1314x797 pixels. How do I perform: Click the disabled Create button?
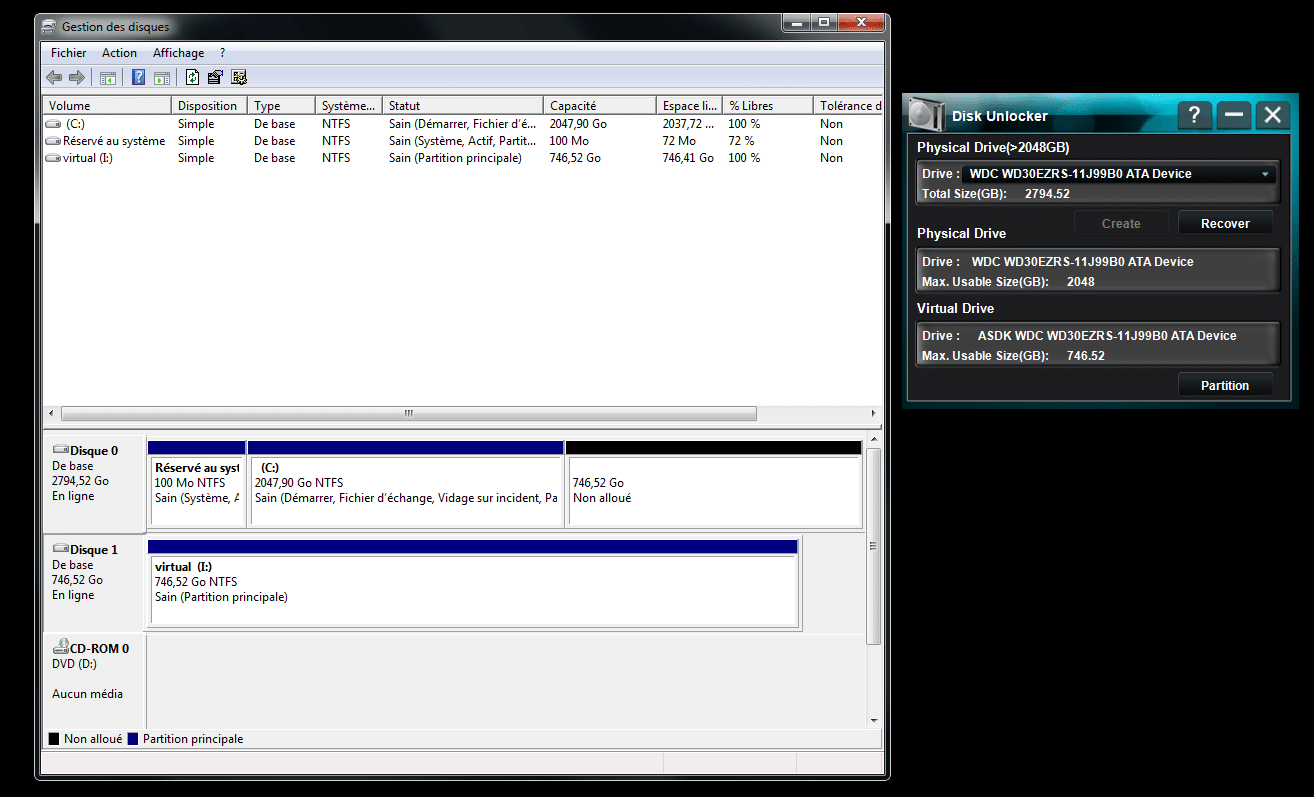click(1121, 223)
